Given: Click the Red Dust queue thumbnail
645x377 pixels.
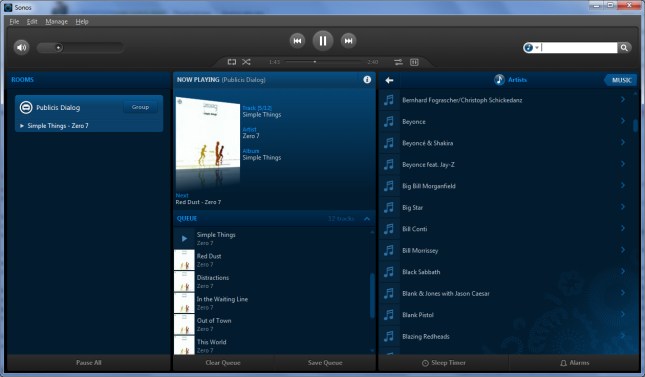Looking at the screenshot, I should coord(184,260).
